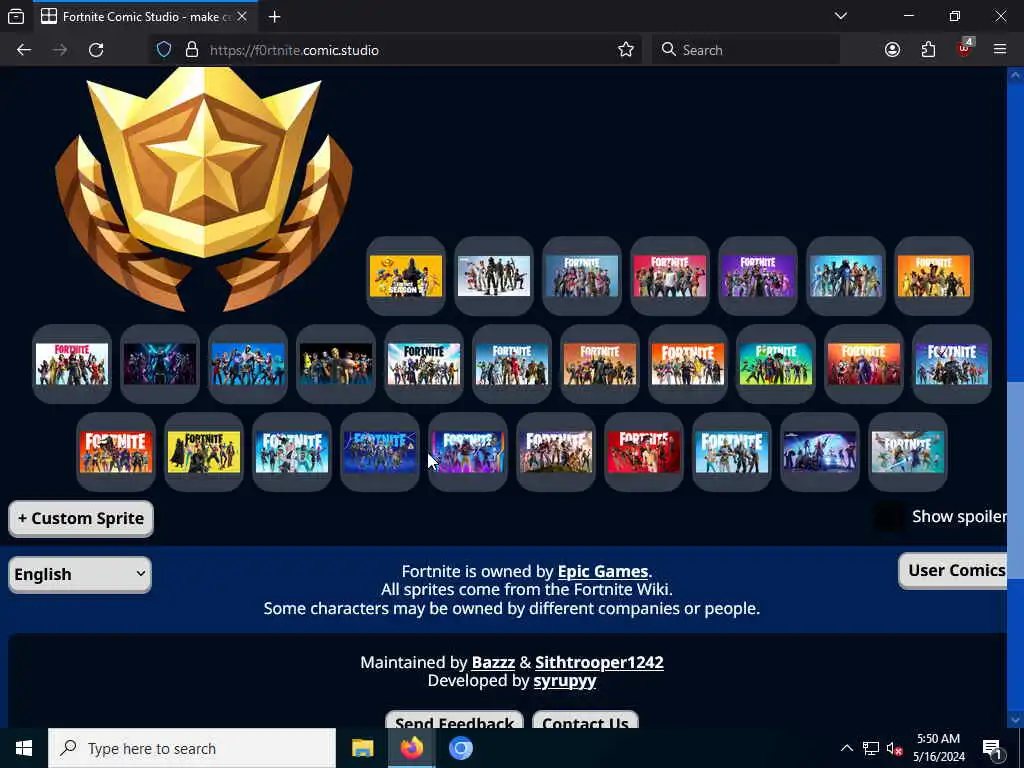Switch to Firefox in the taskbar
This screenshot has height=768, width=1024.
(411, 748)
